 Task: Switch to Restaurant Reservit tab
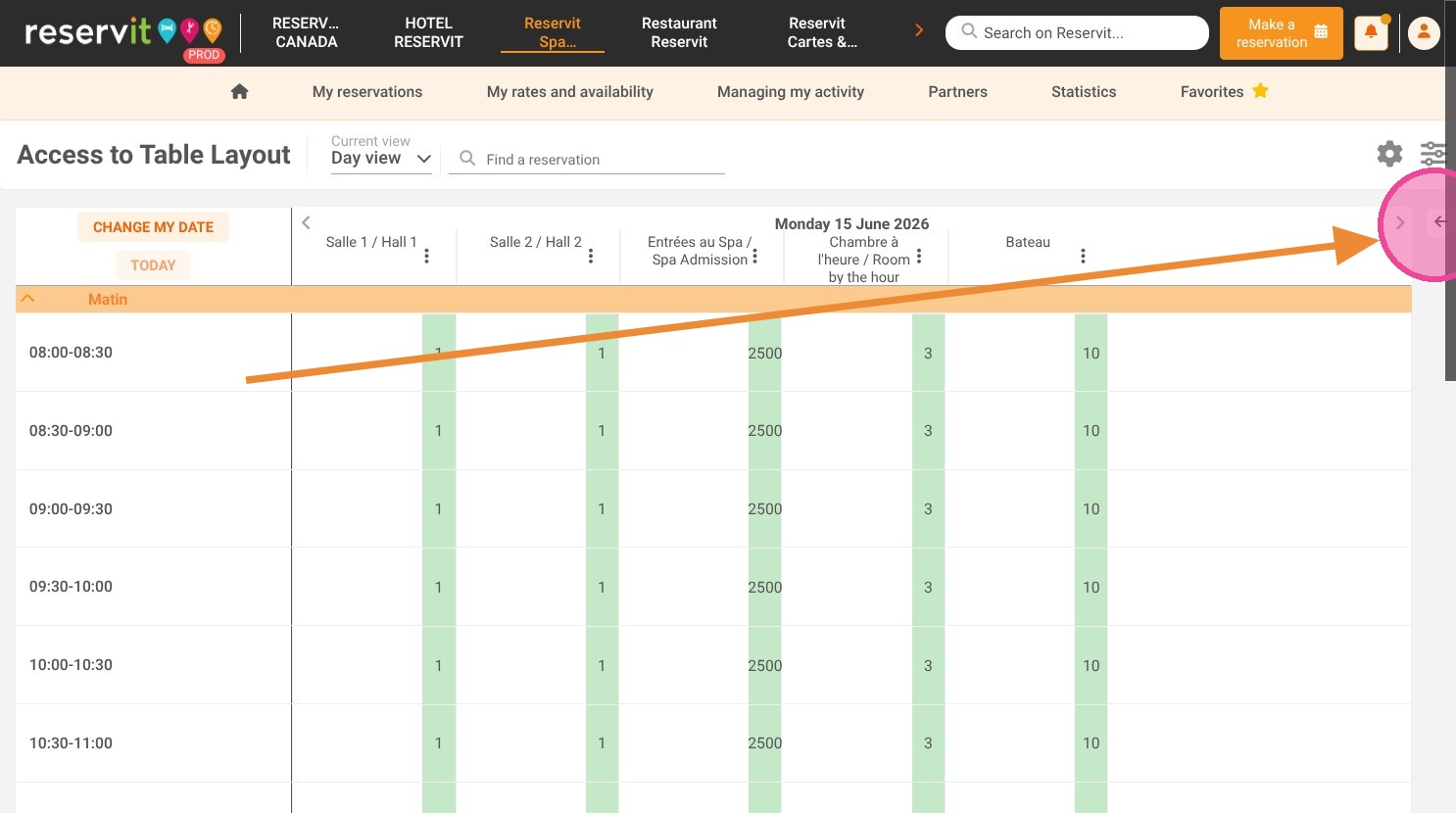pos(679,32)
